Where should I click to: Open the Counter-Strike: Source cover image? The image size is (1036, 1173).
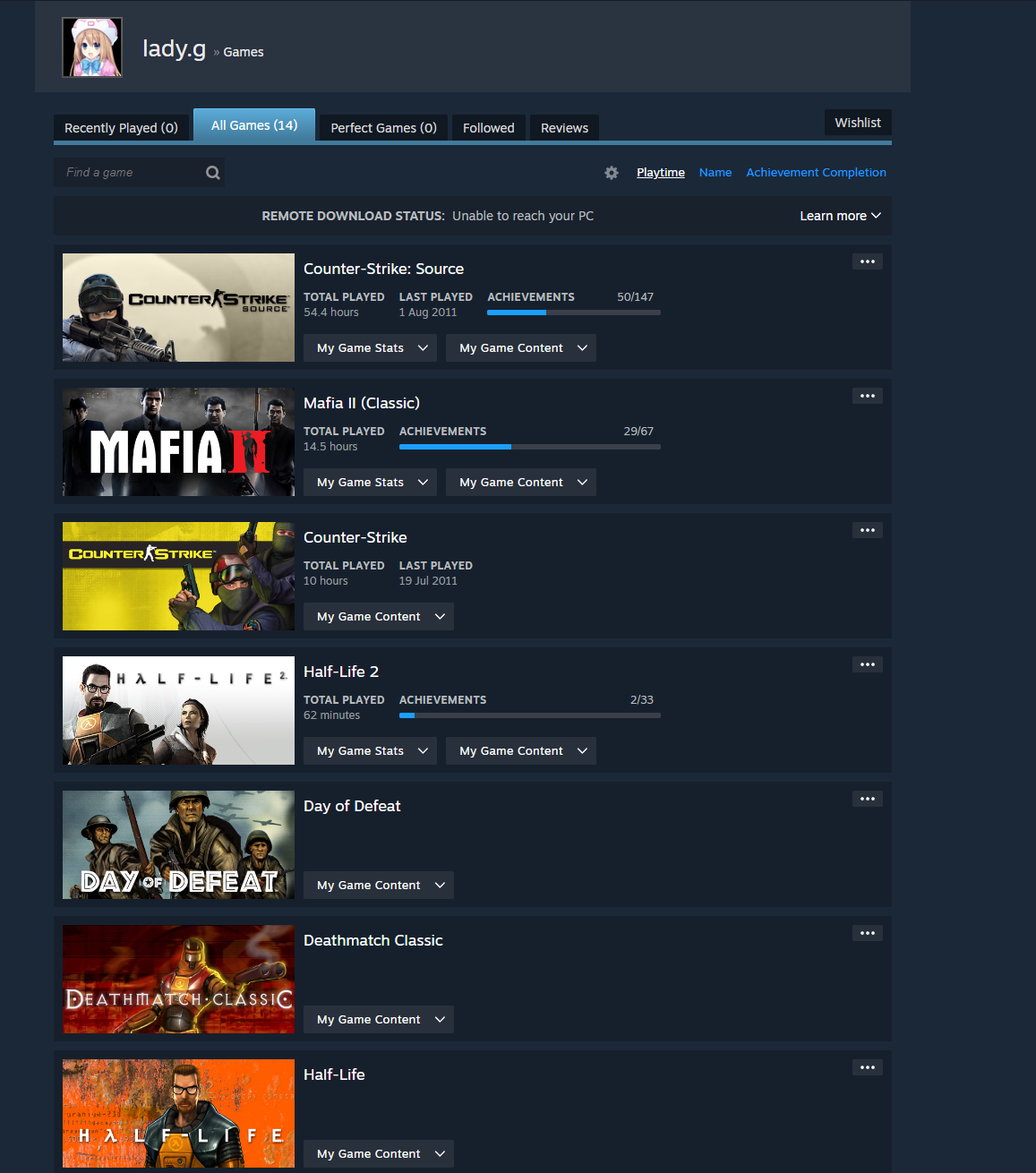tap(178, 307)
